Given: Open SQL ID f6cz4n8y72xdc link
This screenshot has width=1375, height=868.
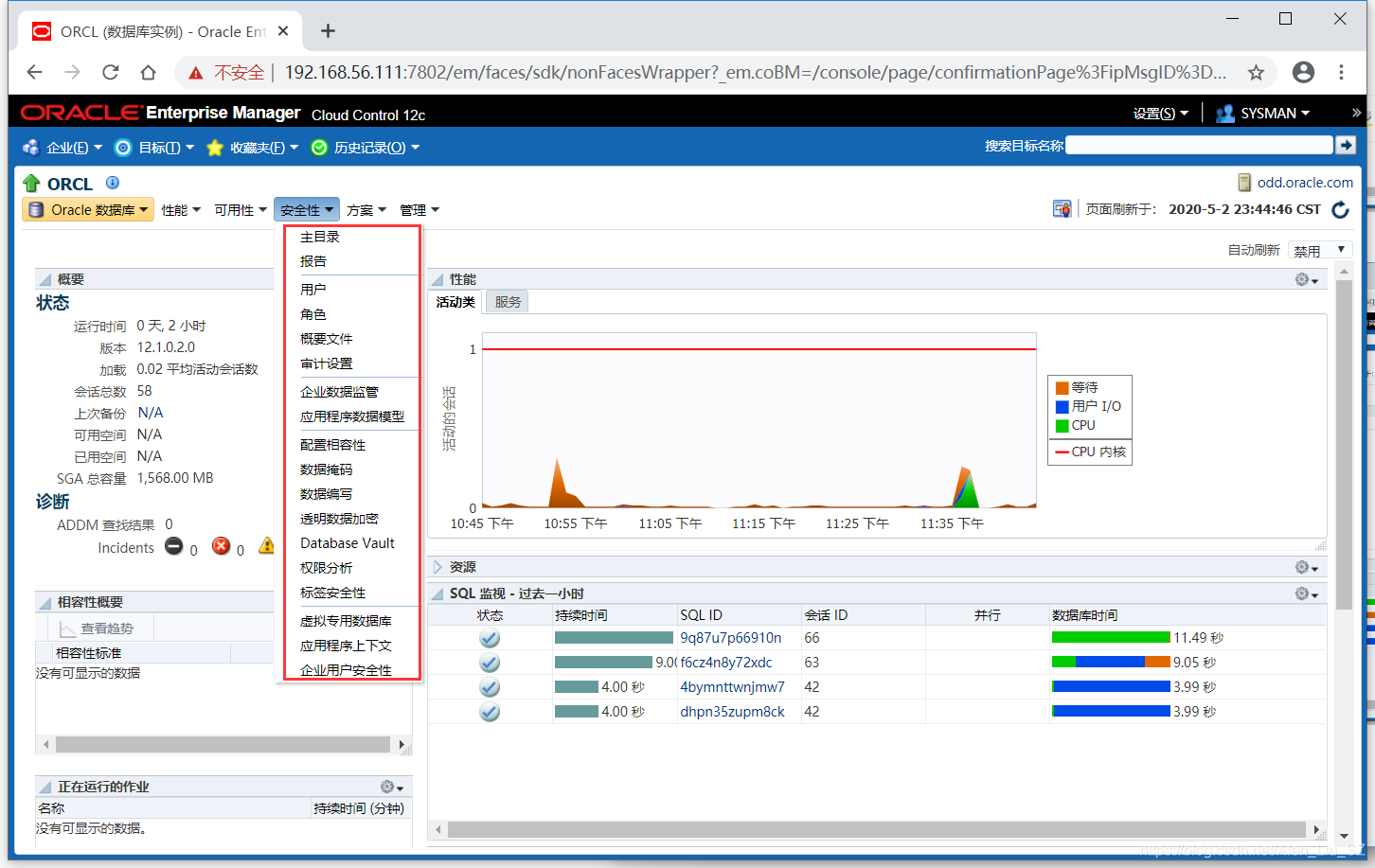Looking at the screenshot, I should (x=726, y=663).
